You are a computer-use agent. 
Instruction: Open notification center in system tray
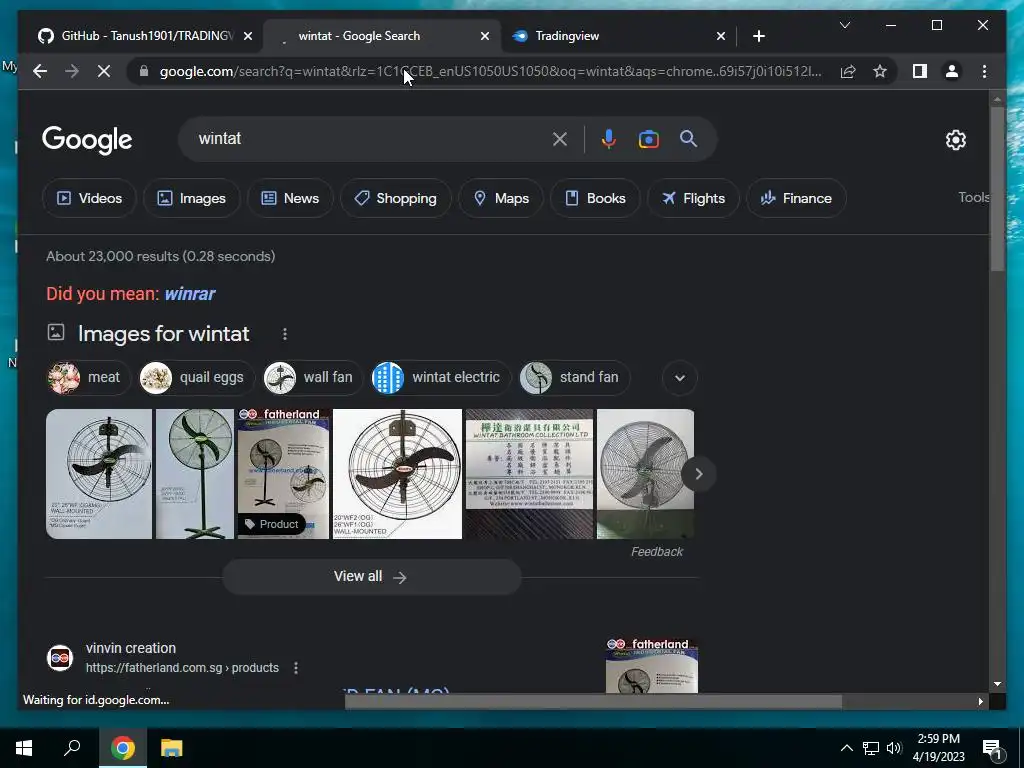click(993, 748)
